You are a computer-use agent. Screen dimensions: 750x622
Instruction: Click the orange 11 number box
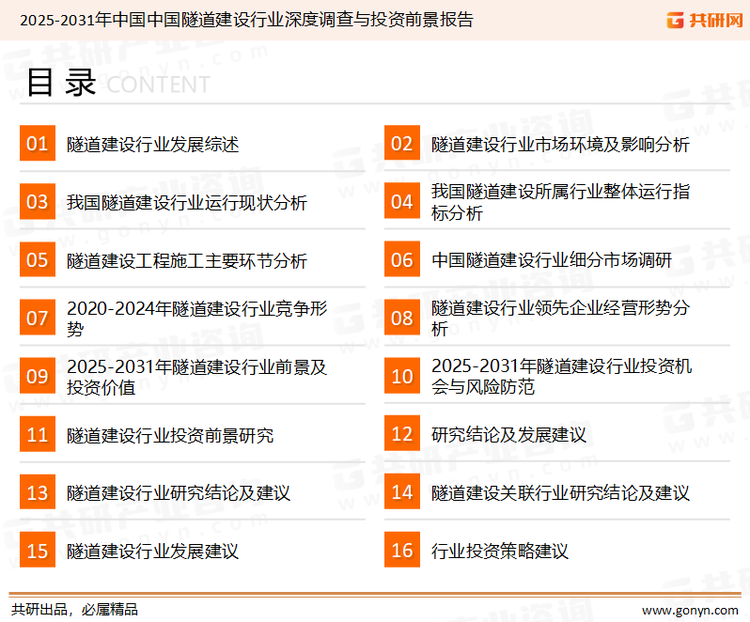(37, 434)
